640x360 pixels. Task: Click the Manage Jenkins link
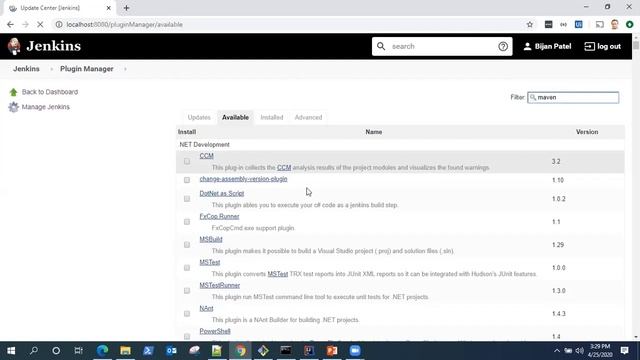(46, 107)
